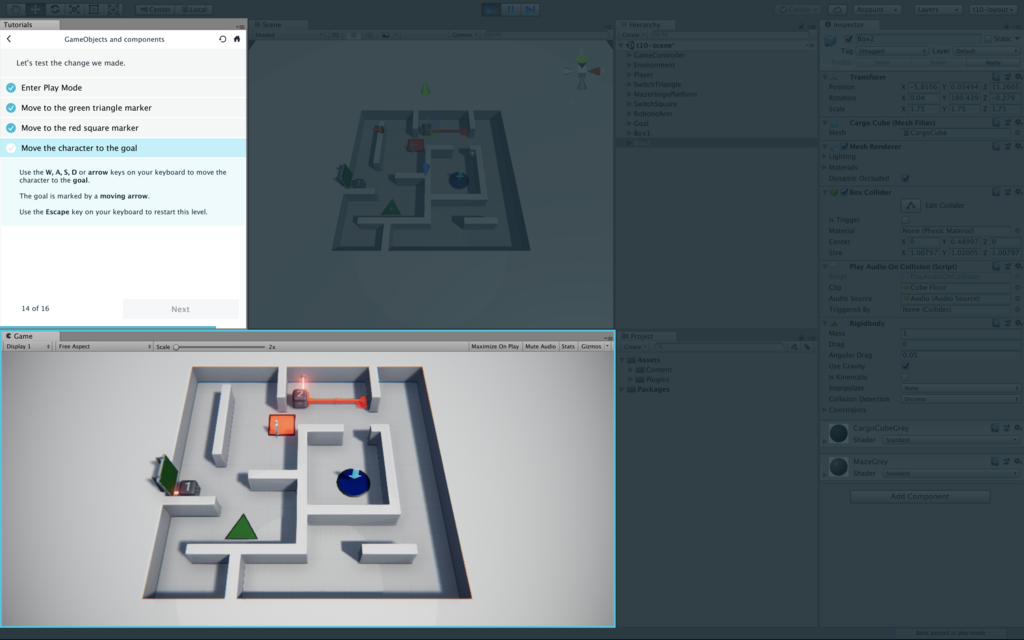
Task: Open the Tag dropdown showing Untagged
Action: click(892, 51)
